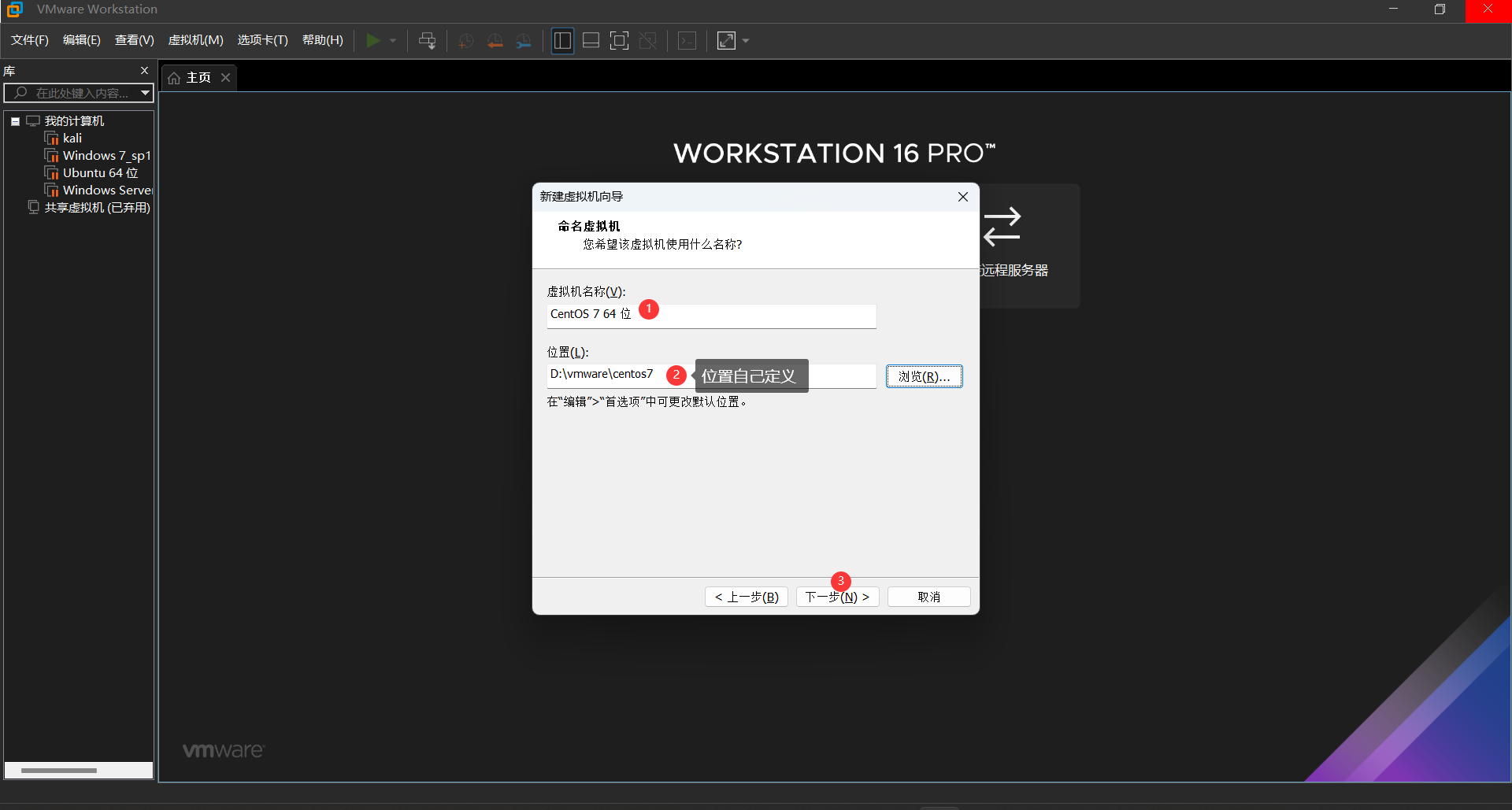The image size is (1512, 810).
Task: Open the stretch display dropdown arrow
Action: point(746,41)
